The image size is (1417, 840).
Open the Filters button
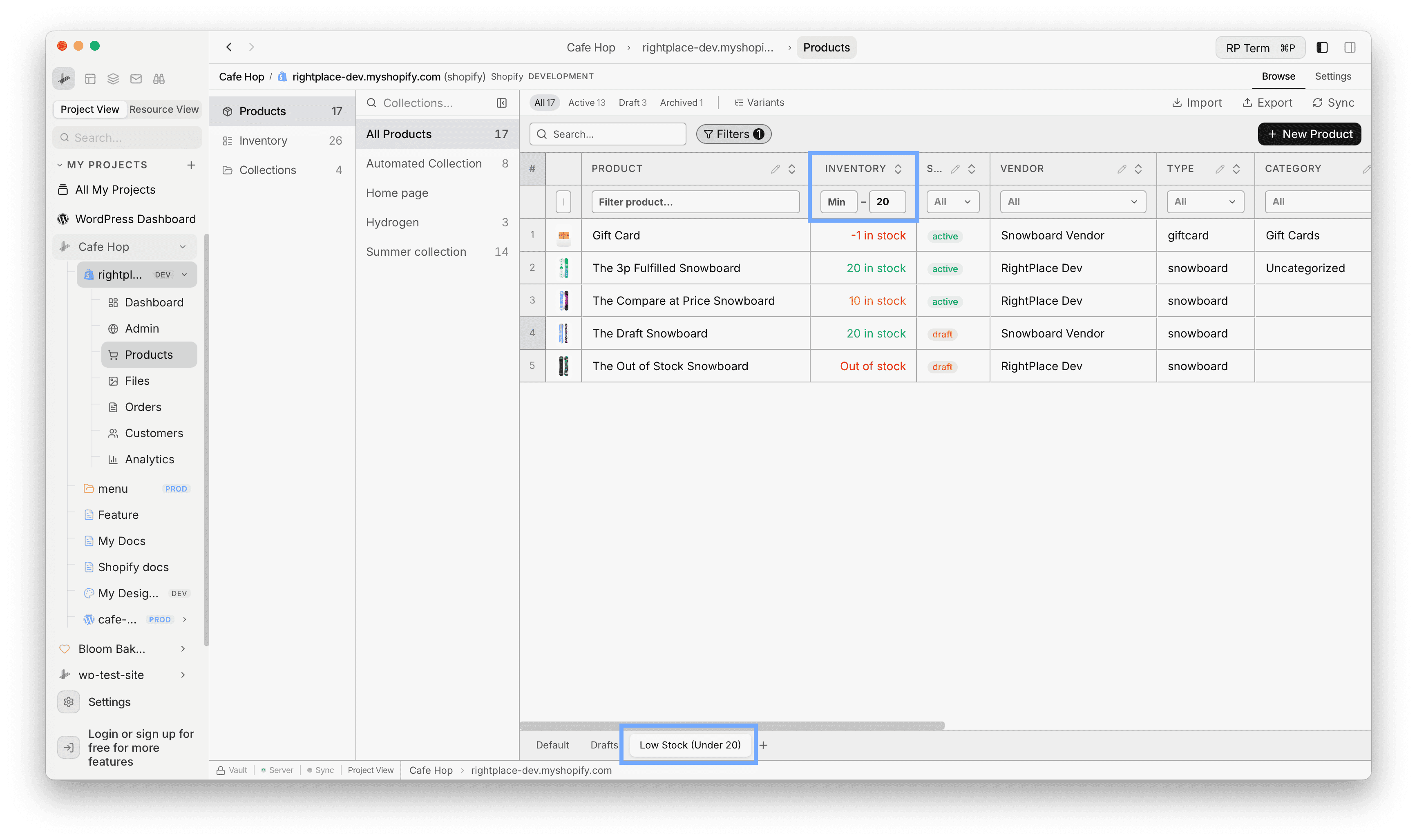[x=733, y=134]
